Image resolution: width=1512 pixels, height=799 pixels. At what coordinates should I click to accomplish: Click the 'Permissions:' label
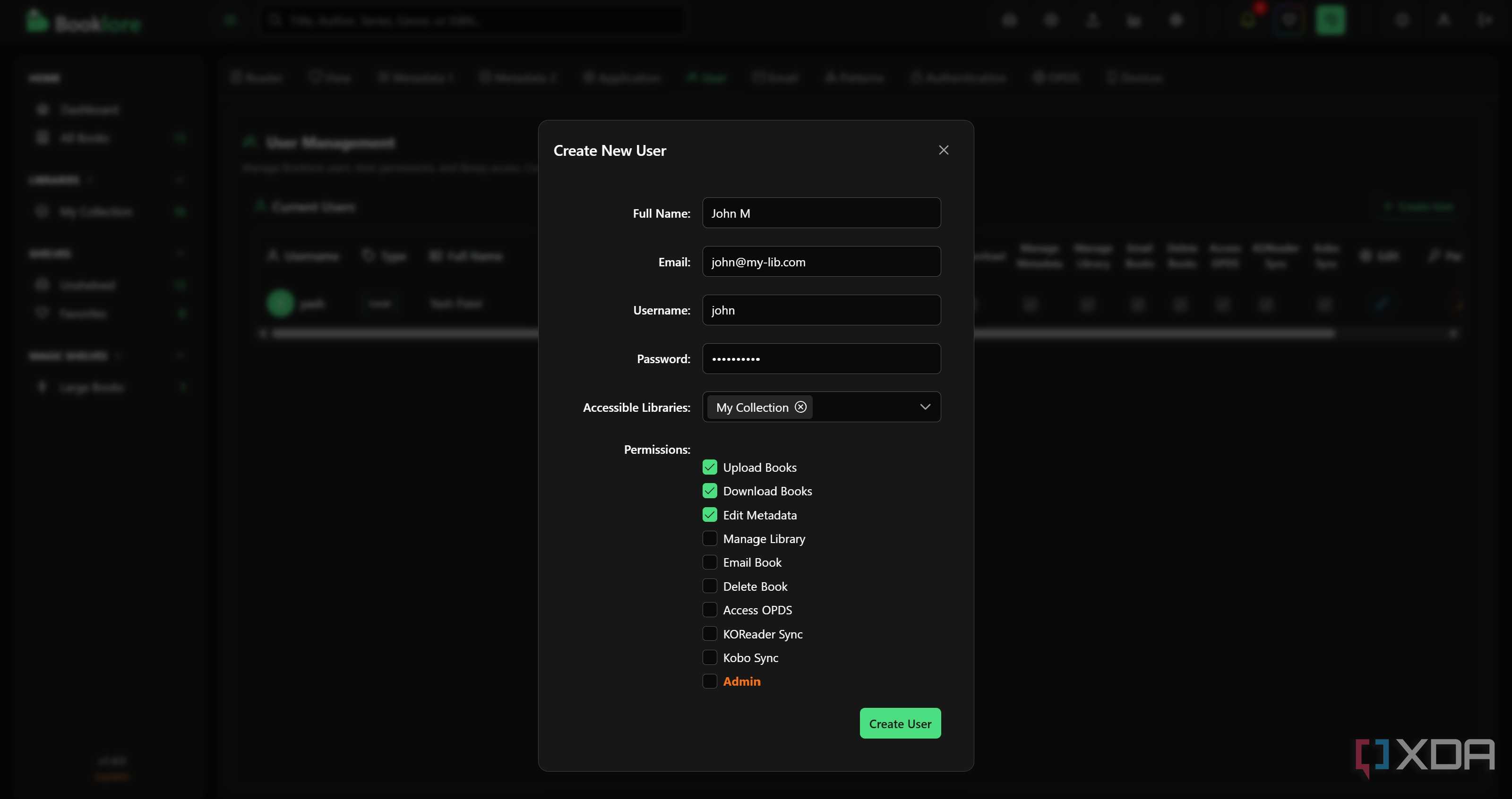point(657,450)
